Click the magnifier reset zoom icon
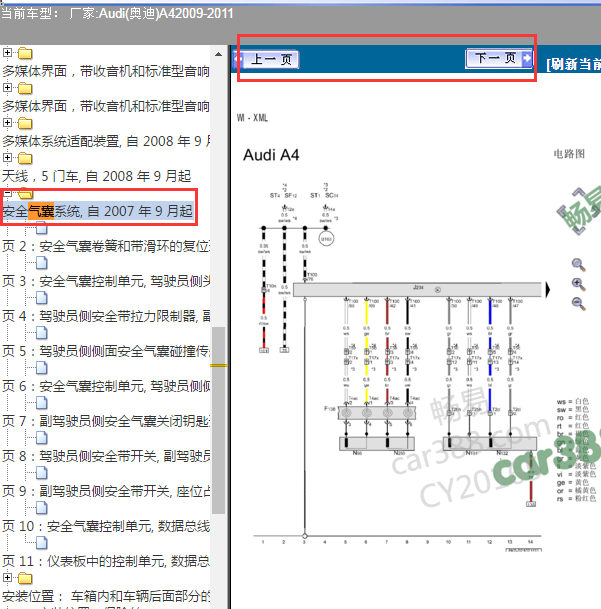601x609 pixels. point(578,265)
